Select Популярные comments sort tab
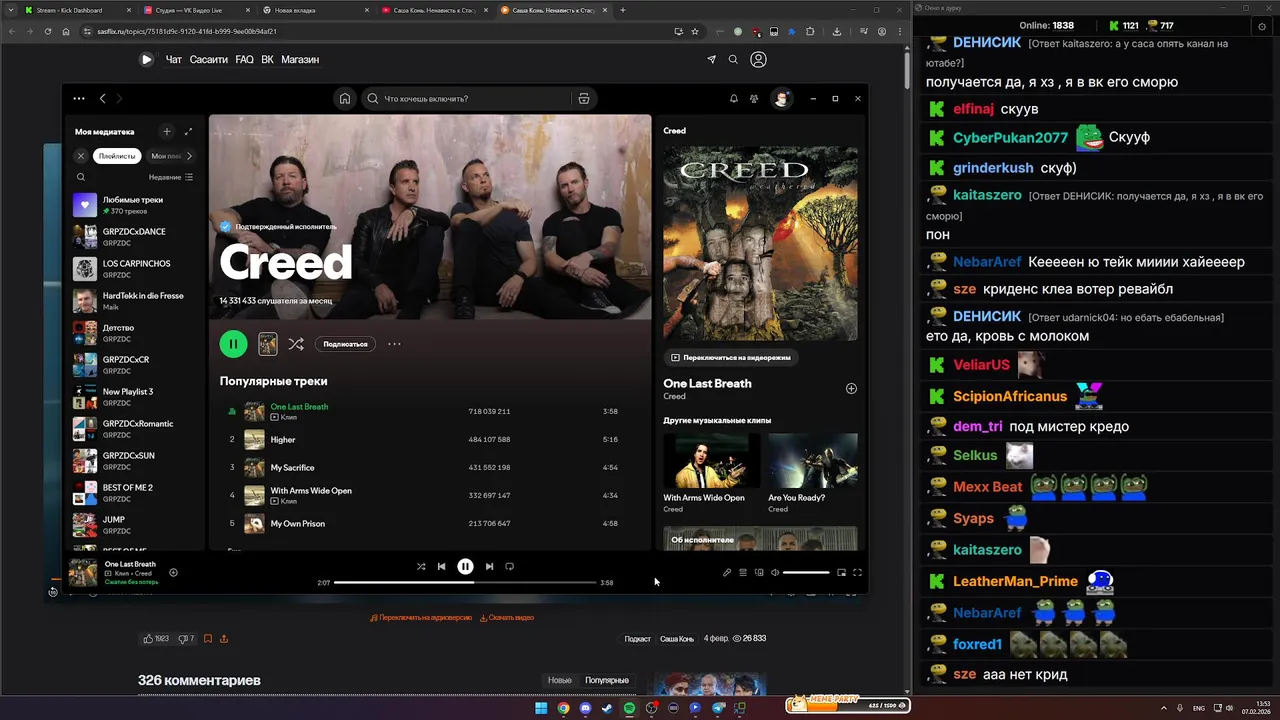 (607, 680)
